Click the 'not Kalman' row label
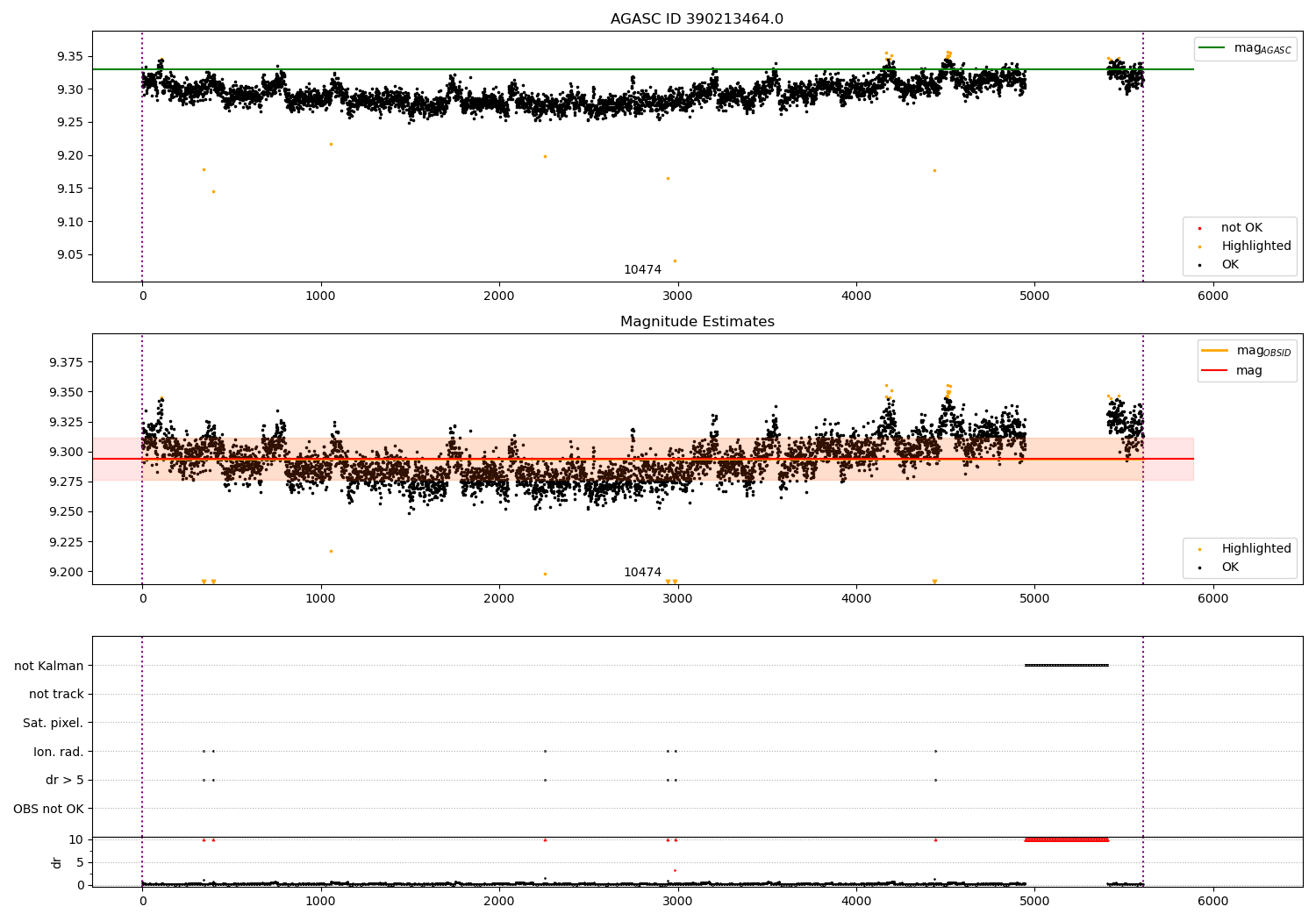Image resolution: width=1316 pixels, height=921 pixels. coord(49,666)
